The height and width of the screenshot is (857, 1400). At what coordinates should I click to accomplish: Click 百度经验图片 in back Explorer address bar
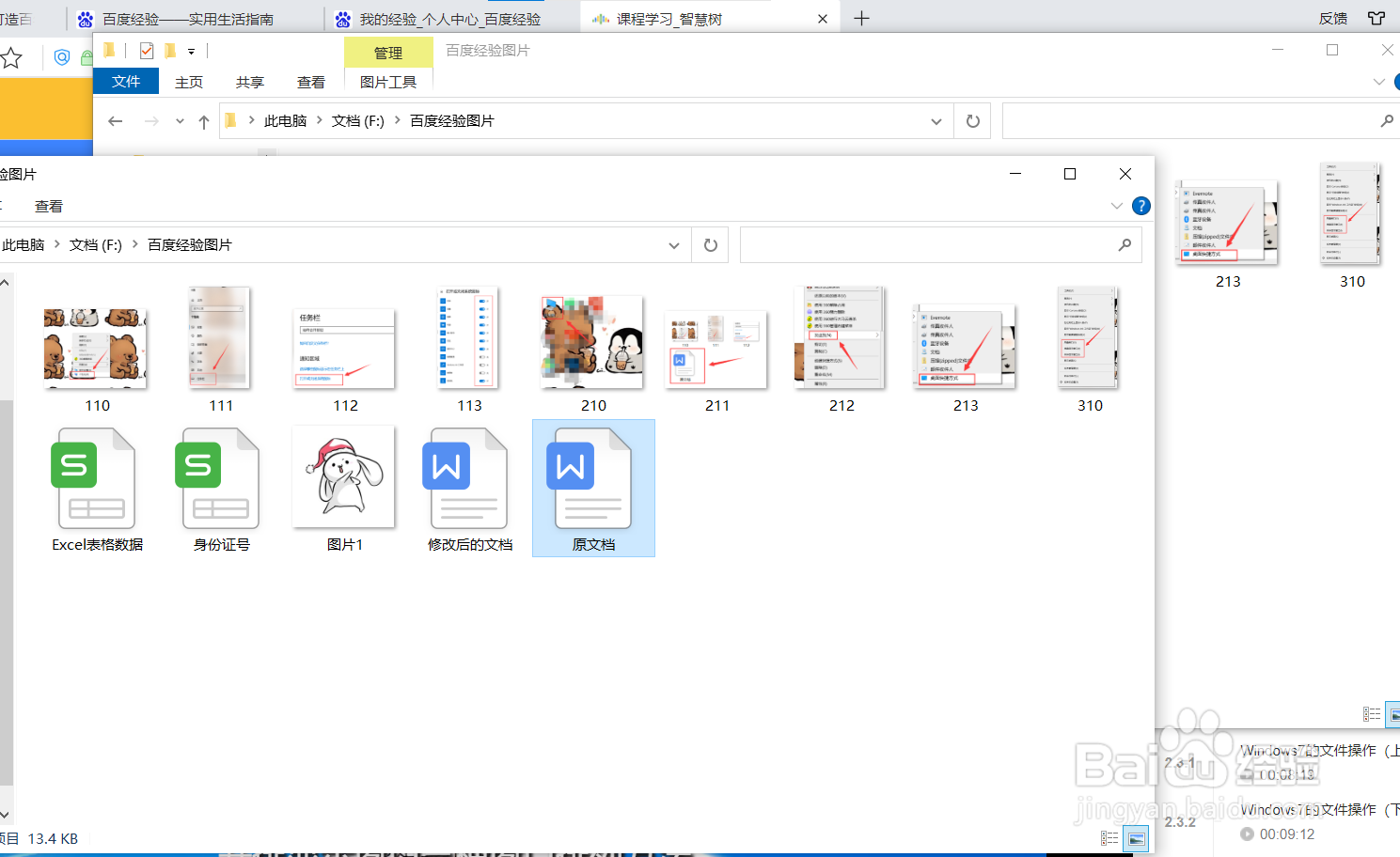[452, 121]
